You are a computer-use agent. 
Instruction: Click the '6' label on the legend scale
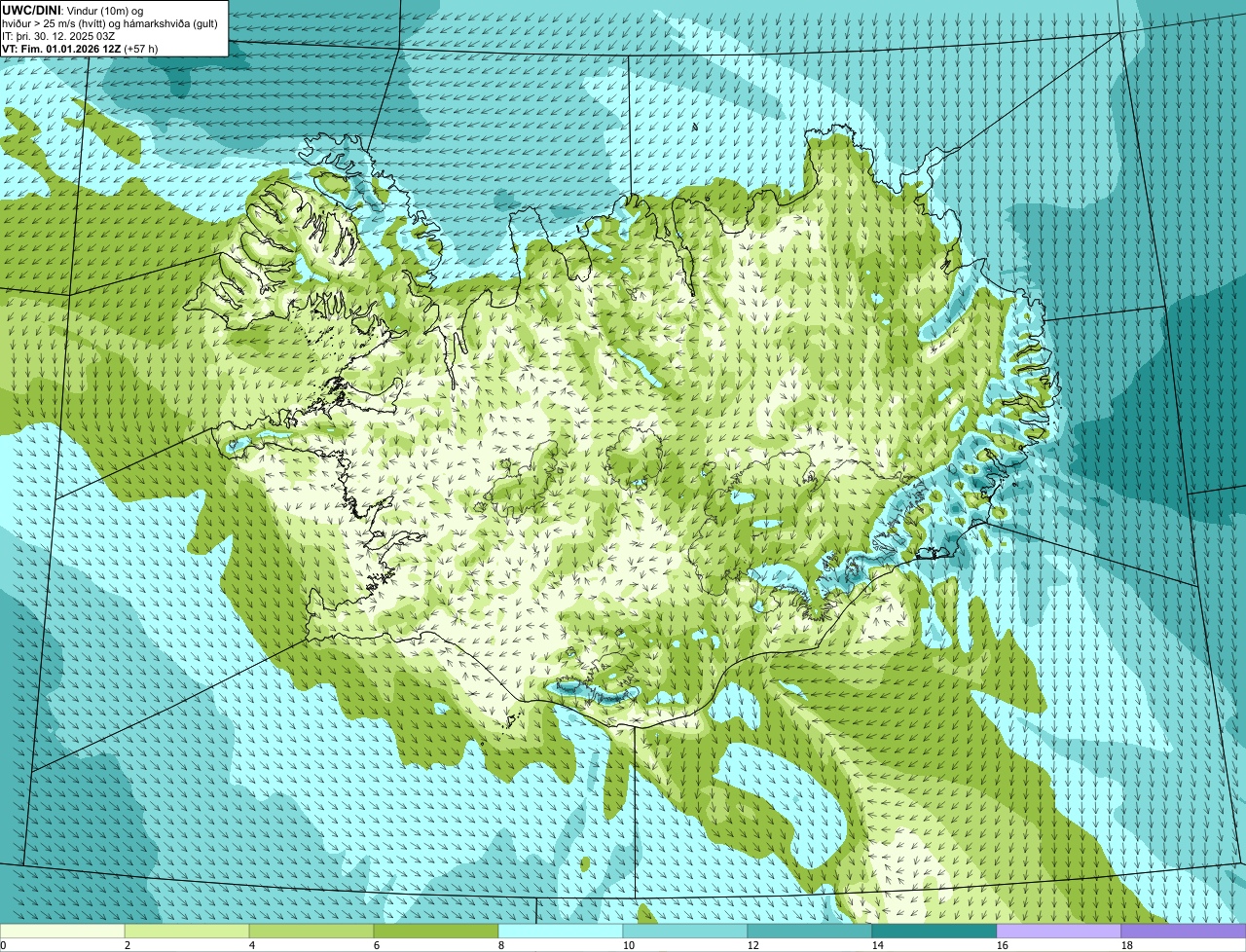tap(377, 945)
